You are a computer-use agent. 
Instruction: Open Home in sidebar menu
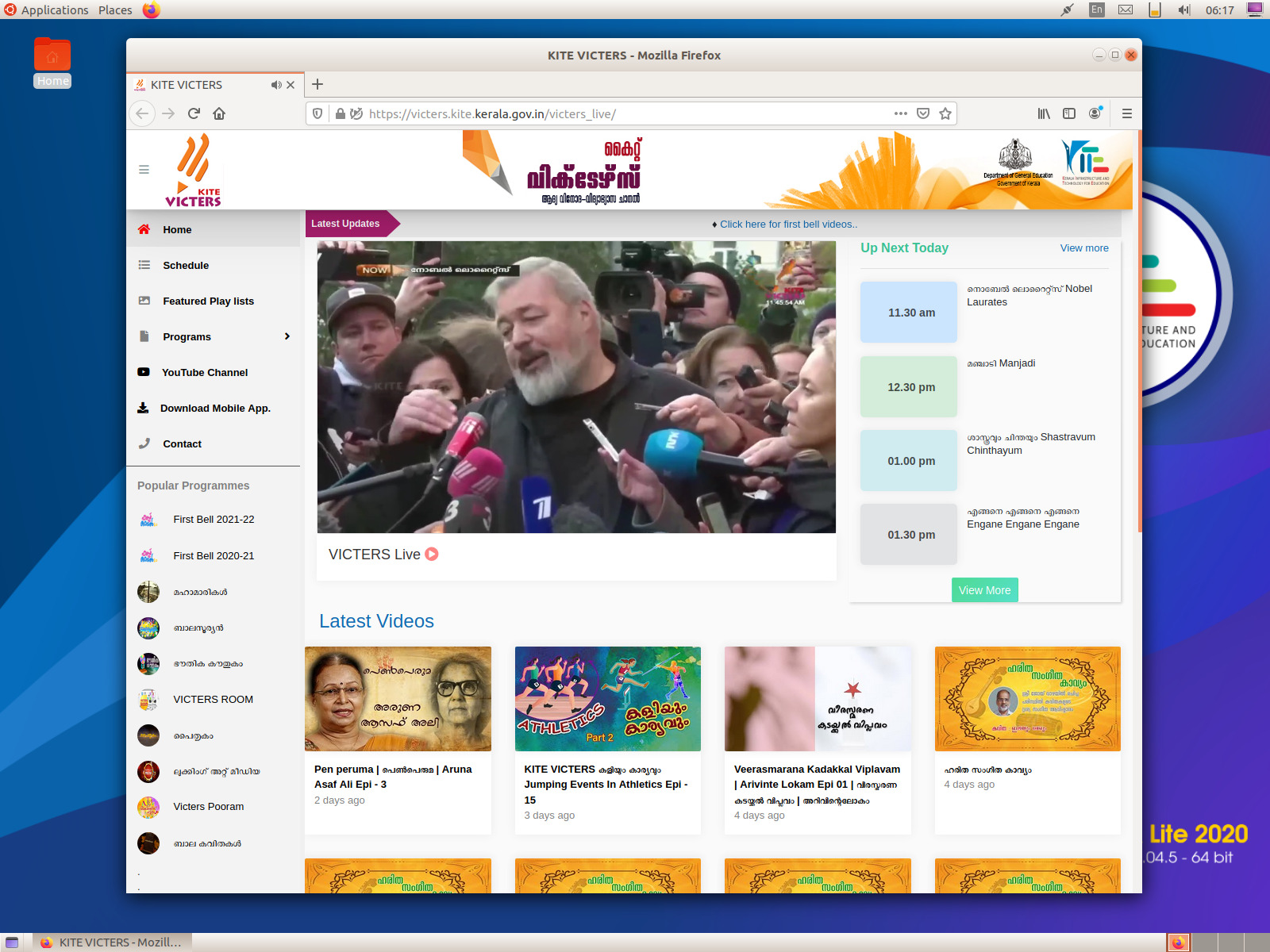[213, 229]
